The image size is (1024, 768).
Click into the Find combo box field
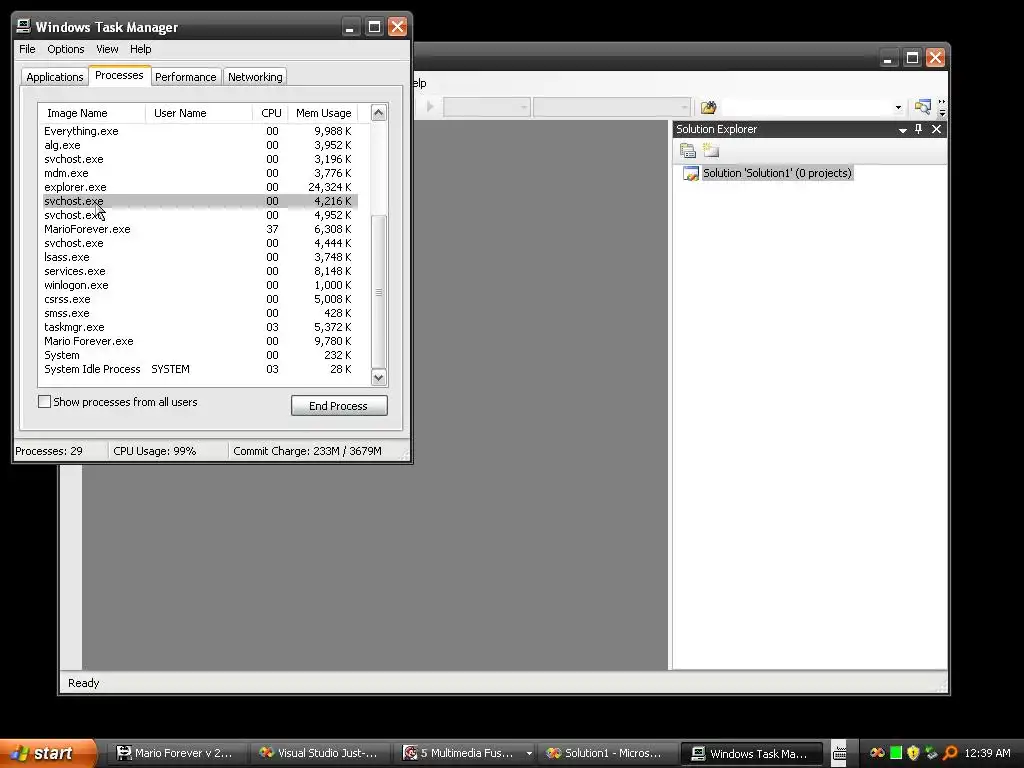click(806, 107)
